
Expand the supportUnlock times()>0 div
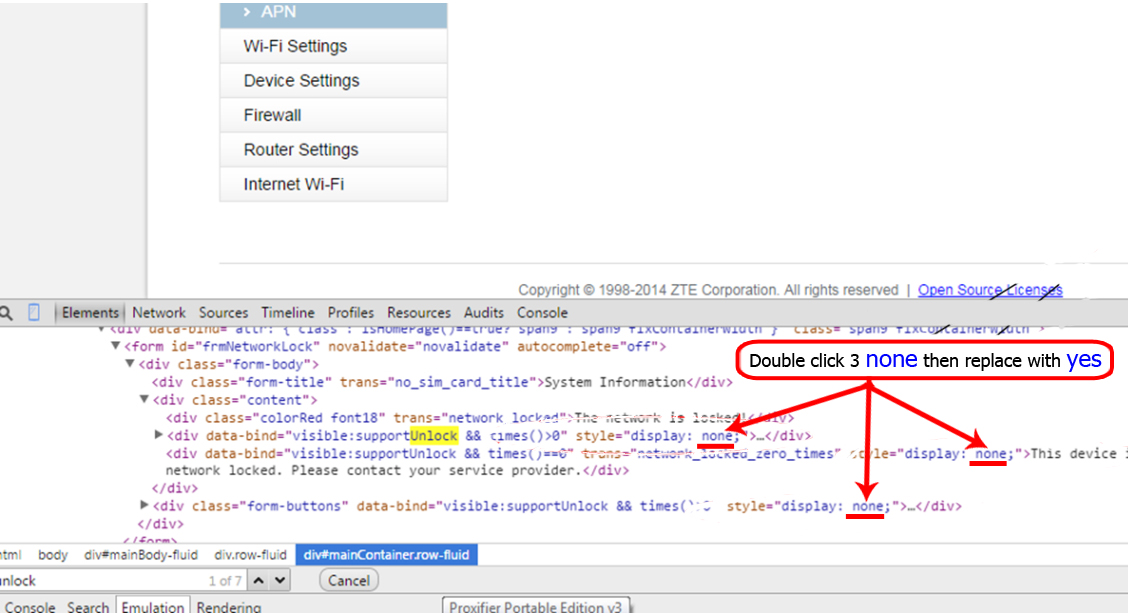pos(158,435)
